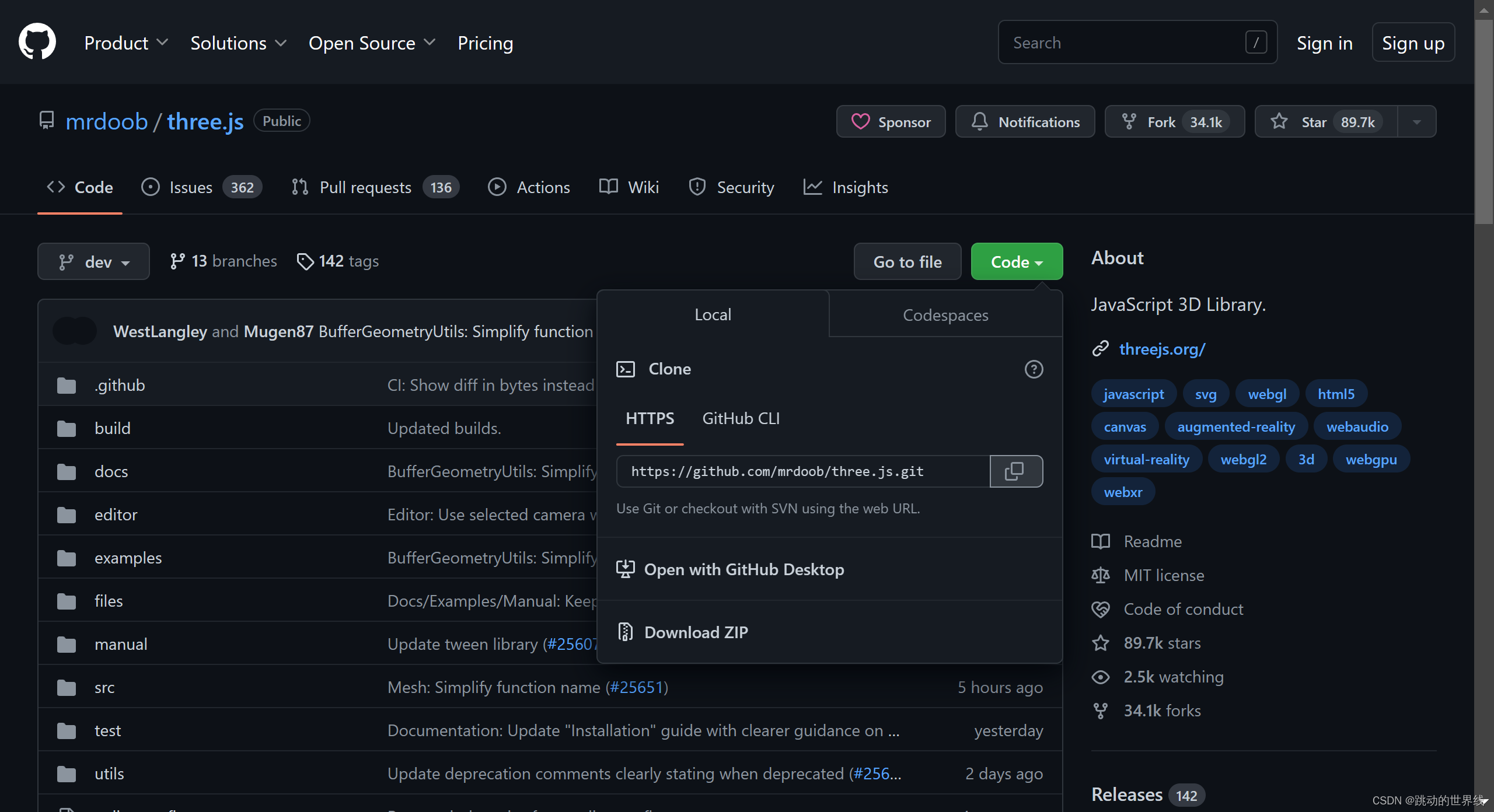
Task: Click the star icon beside 89.7k stars
Action: tap(1100, 643)
